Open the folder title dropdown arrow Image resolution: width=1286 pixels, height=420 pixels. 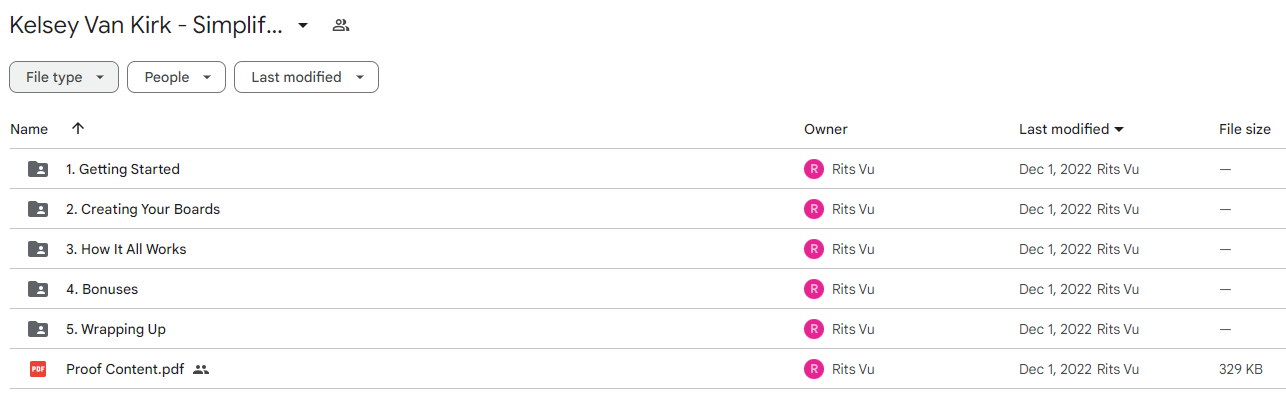(x=303, y=25)
